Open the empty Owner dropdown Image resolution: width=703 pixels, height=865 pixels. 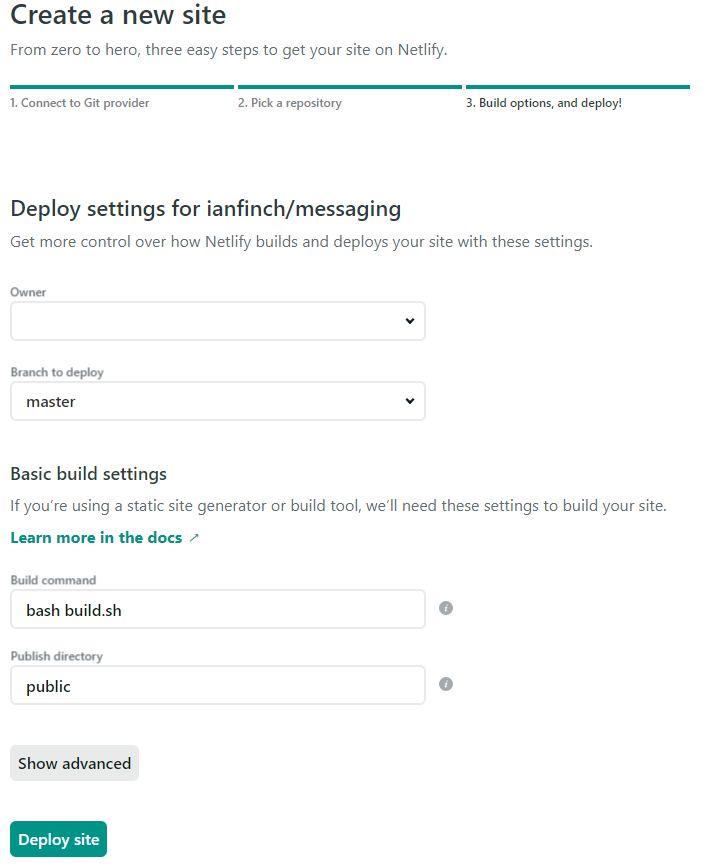218,321
